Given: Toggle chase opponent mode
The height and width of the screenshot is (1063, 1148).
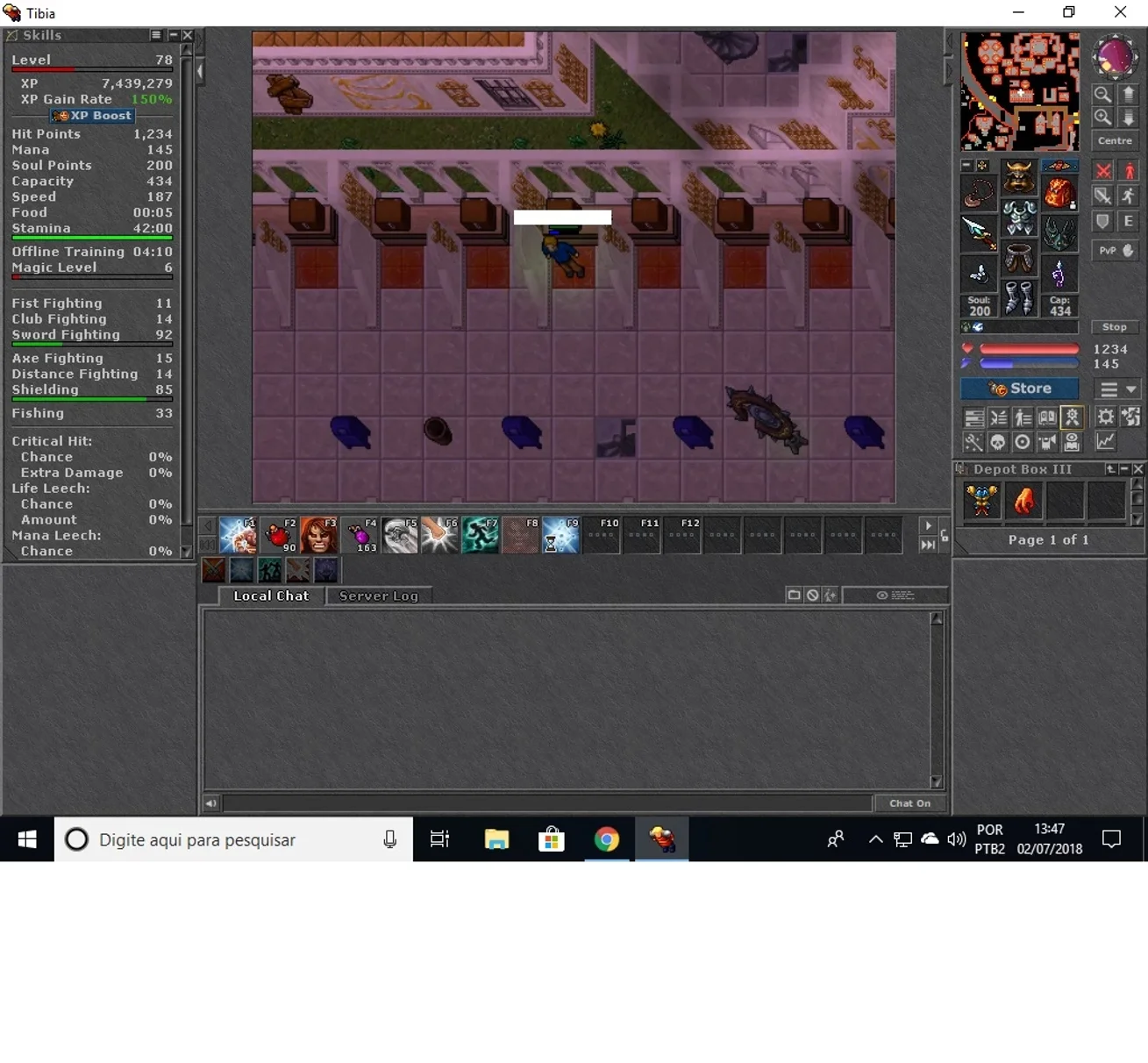Looking at the screenshot, I should click(x=1130, y=196).
